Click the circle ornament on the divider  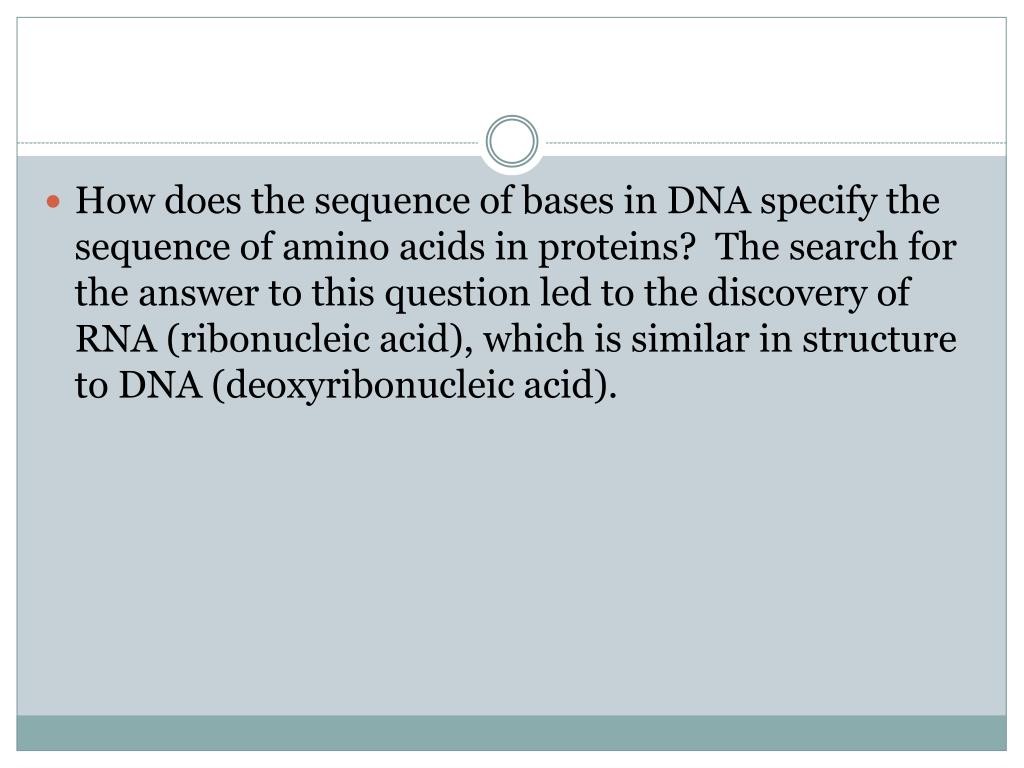tap(512, 142)
